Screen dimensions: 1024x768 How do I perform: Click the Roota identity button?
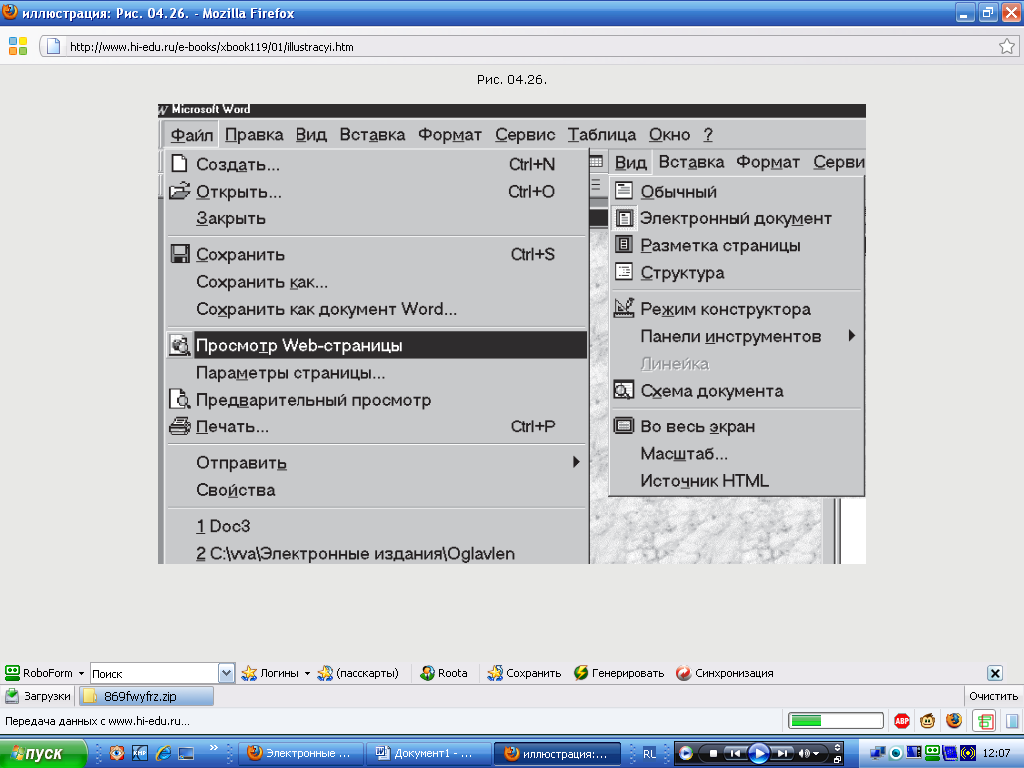click(x=444, y=673)
